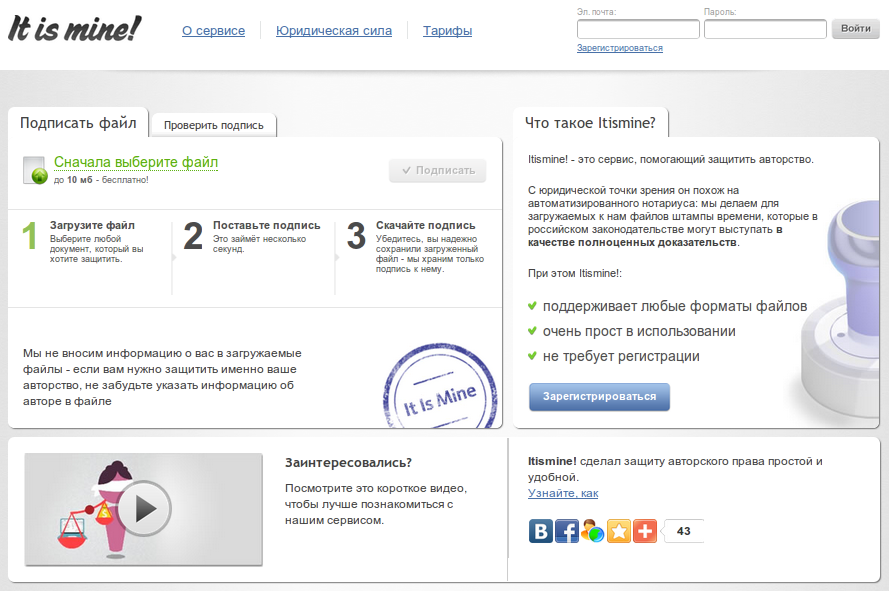Click Сначала выберите файл link
This screenshot has width=889, height=591.
136,162
